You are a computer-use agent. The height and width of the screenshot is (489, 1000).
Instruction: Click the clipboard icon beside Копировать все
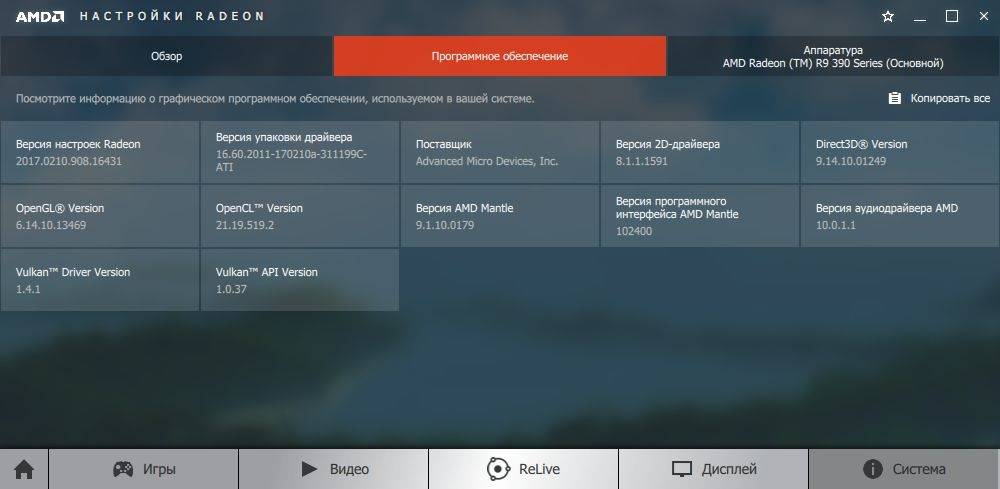click(895, 98)
